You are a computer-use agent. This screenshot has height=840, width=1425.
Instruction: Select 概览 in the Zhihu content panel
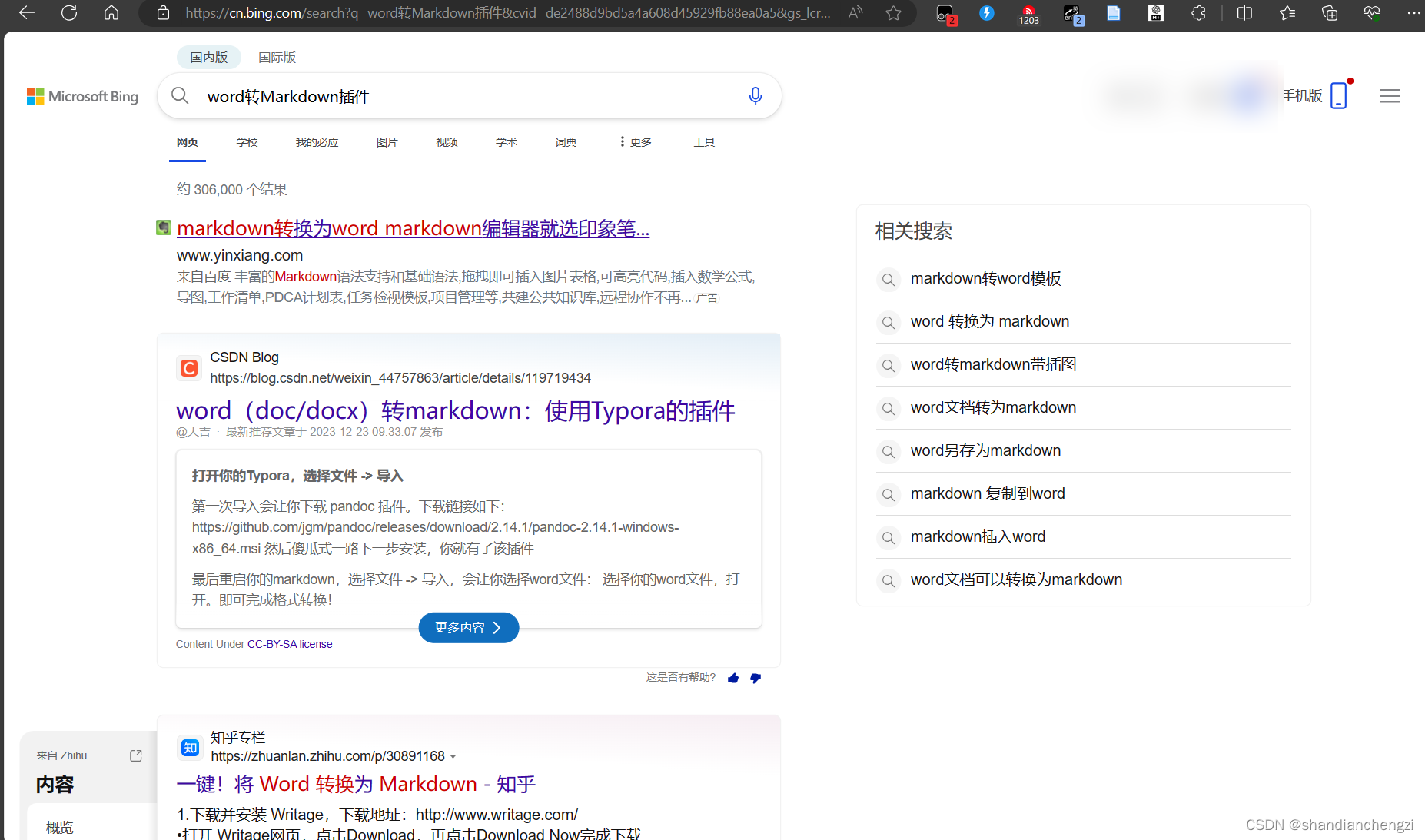coord(59,827)
